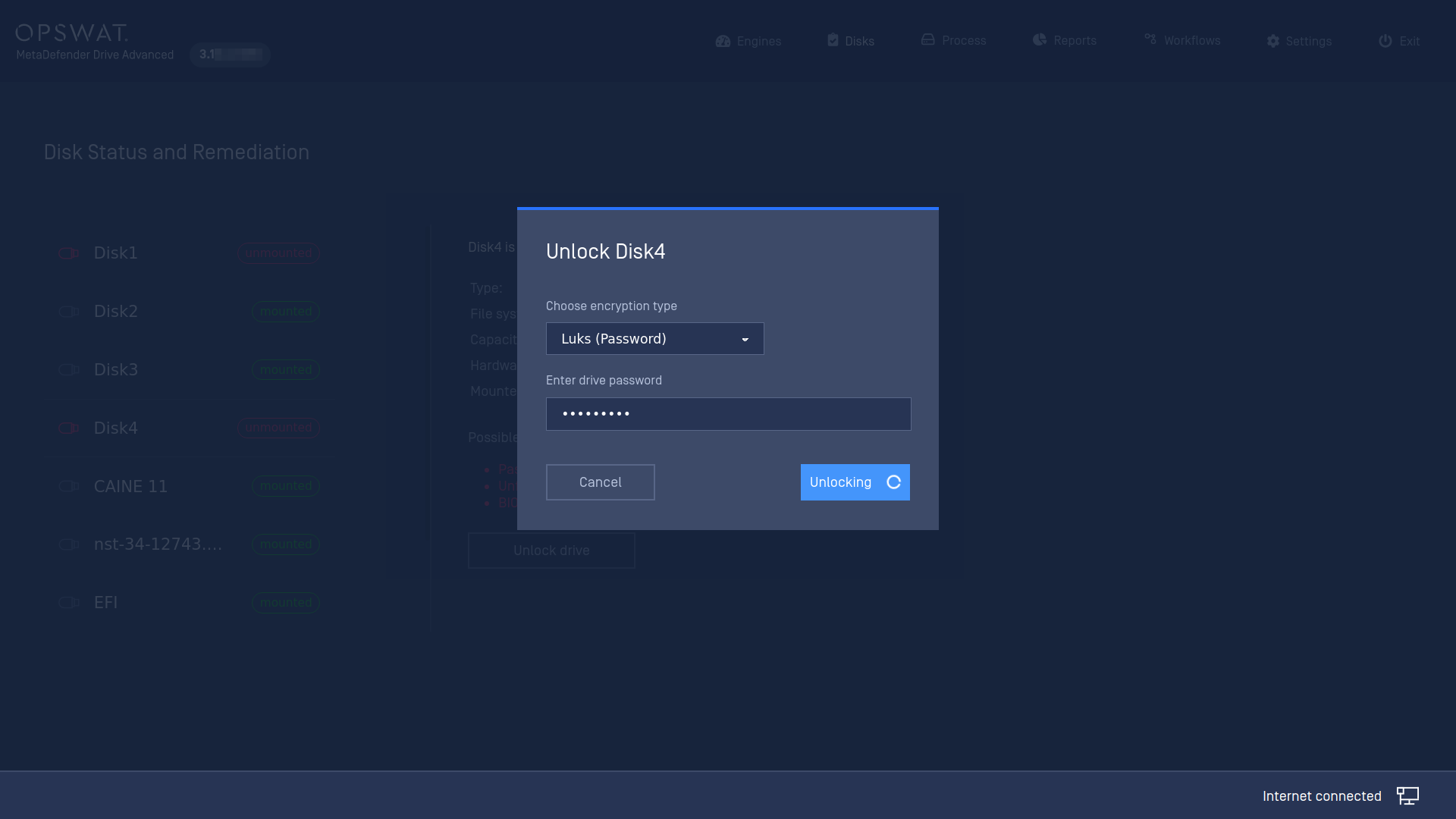This screenshot has height=819, width=1456.
Task: Click Disk2's mounted badge
Action: (286, 312)
